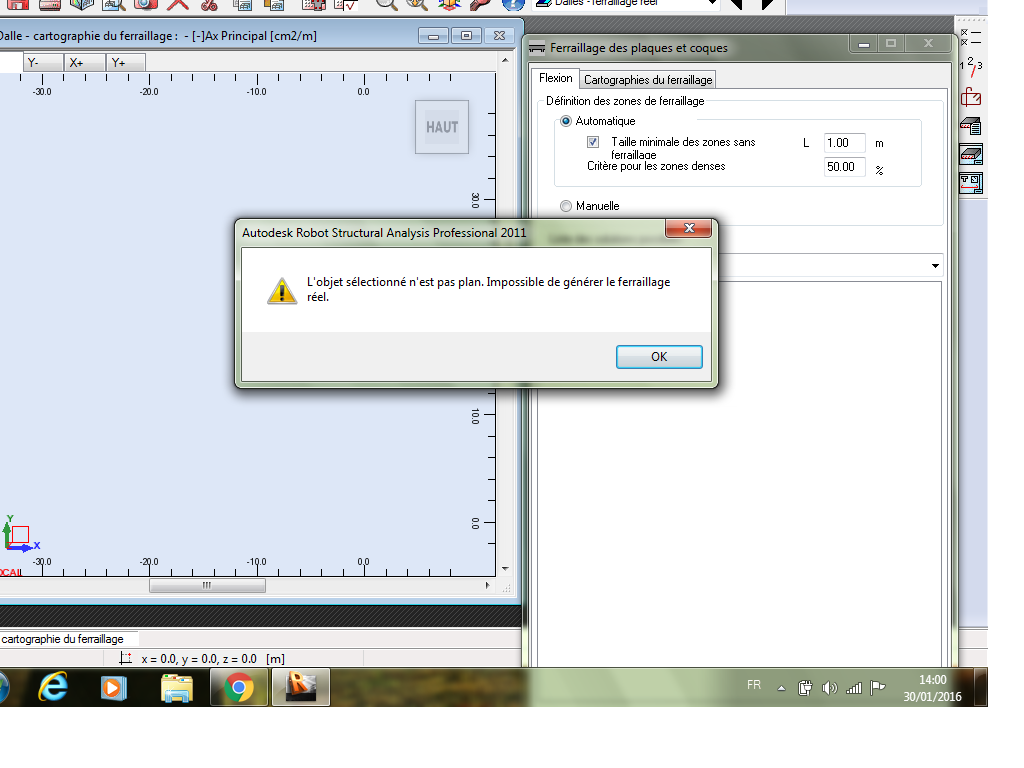Viewport: 1024px width, 768px height.
Task: Click the horizontal scrollbar thumb in Dalle view
Action: [207, 586]
